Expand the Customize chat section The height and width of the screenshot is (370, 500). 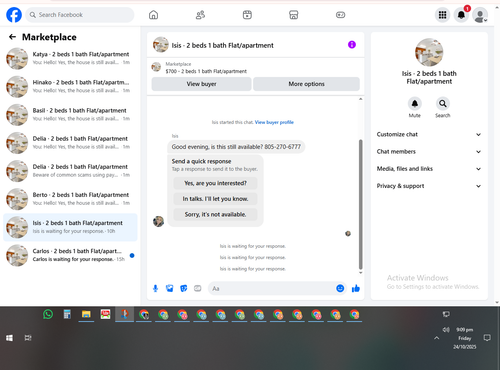click(429, 134)
